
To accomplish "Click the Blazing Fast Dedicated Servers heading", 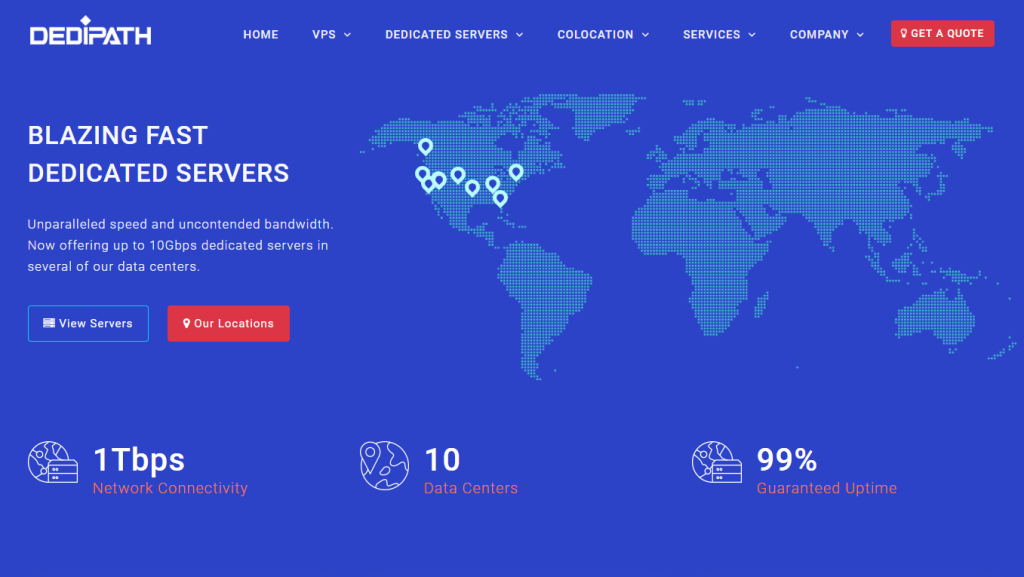I will coord(158,154).
